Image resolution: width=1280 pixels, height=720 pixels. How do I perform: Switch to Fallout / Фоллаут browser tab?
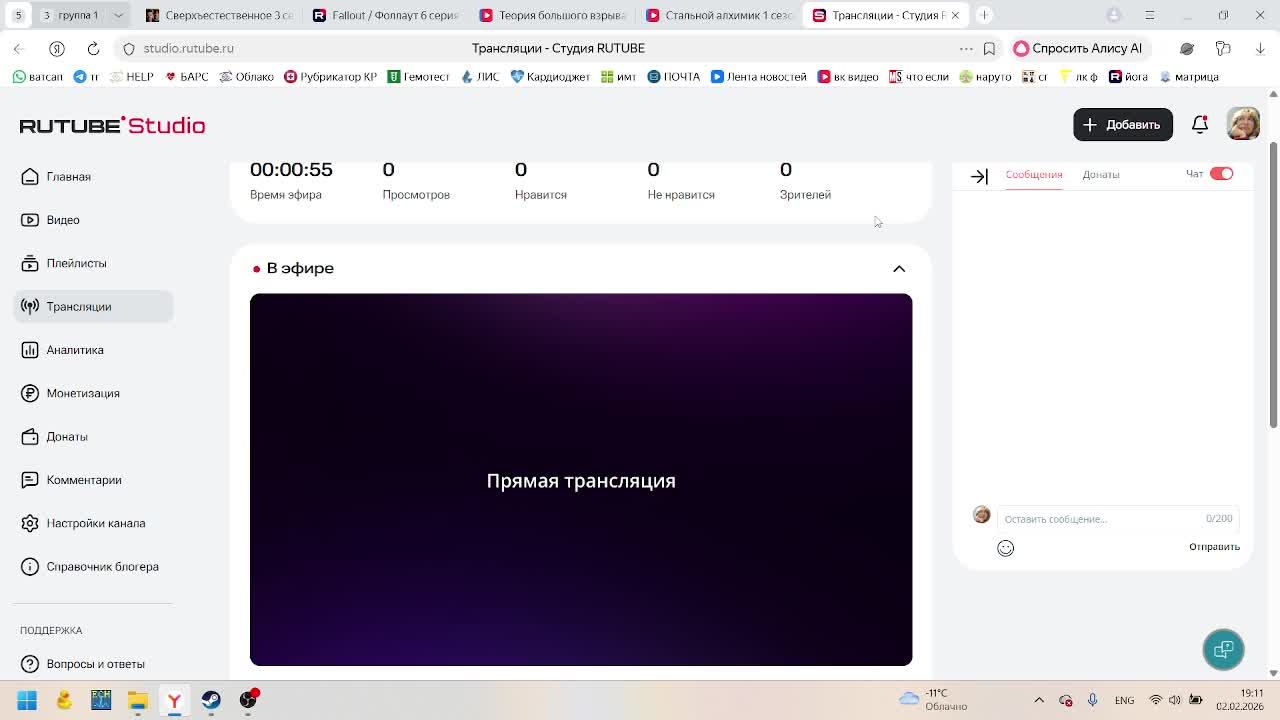click(x=385, y=15)
